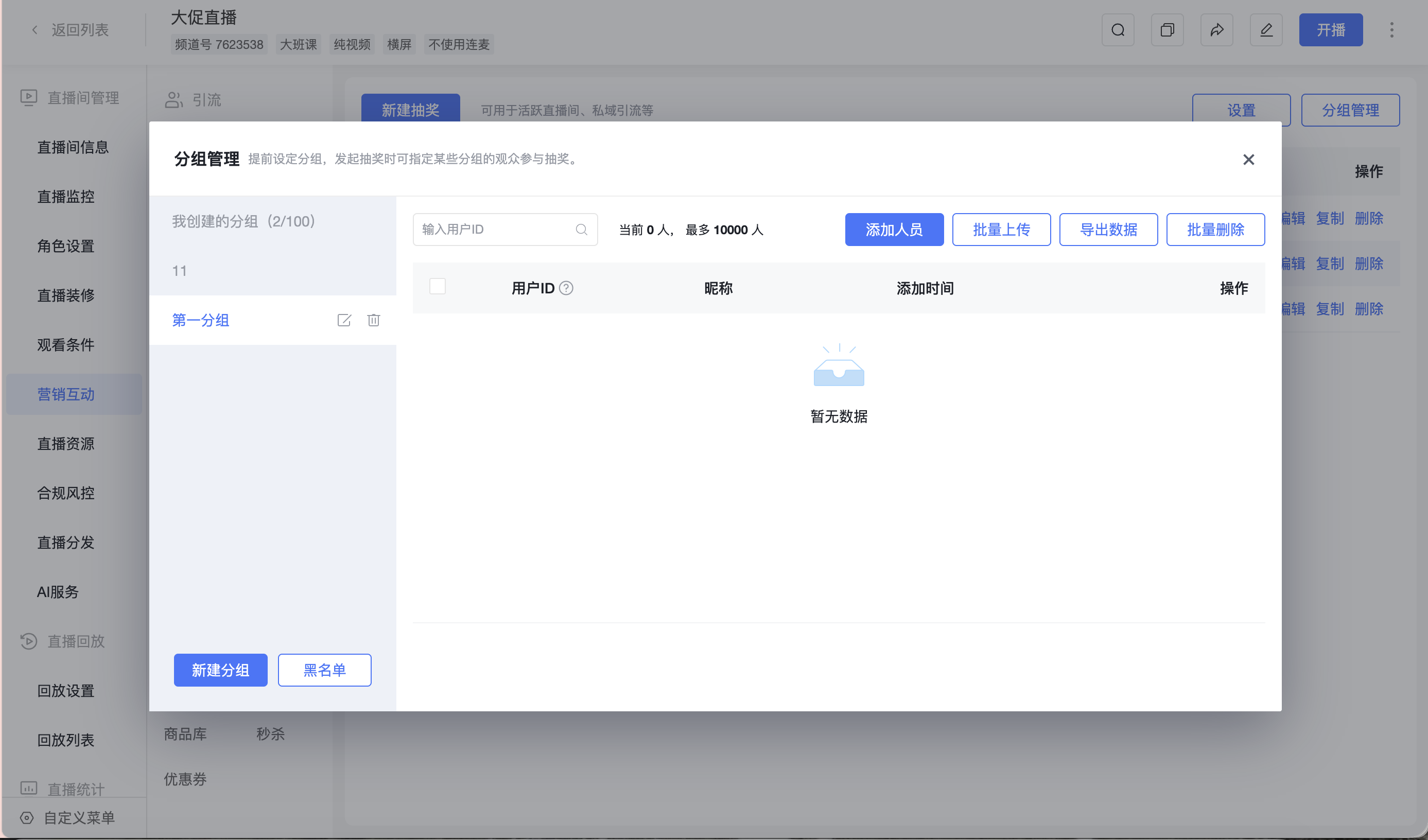Click the search icon in top header
Viewport: 1428px width, 840px height.
coord(1118,30)
